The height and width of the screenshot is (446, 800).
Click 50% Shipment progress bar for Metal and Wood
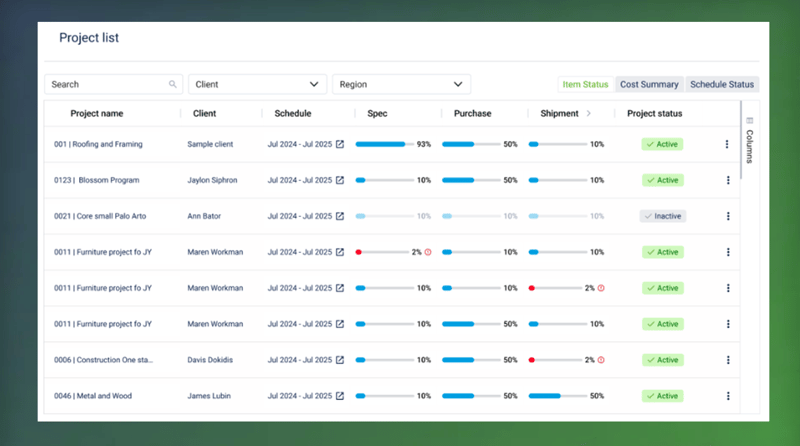pos(558,396)
